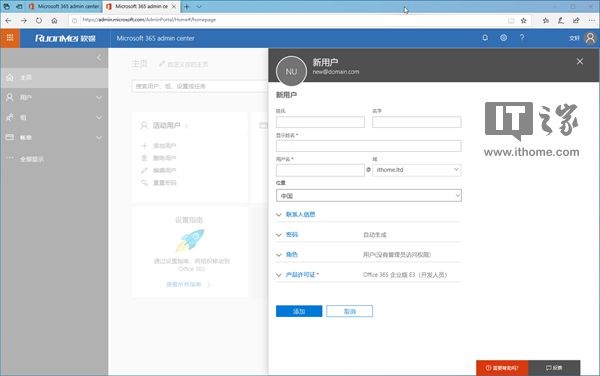This screenshot has height=376, width=600.
Task: Open the ithome.ltd domain dropdown
Action: 417,170
